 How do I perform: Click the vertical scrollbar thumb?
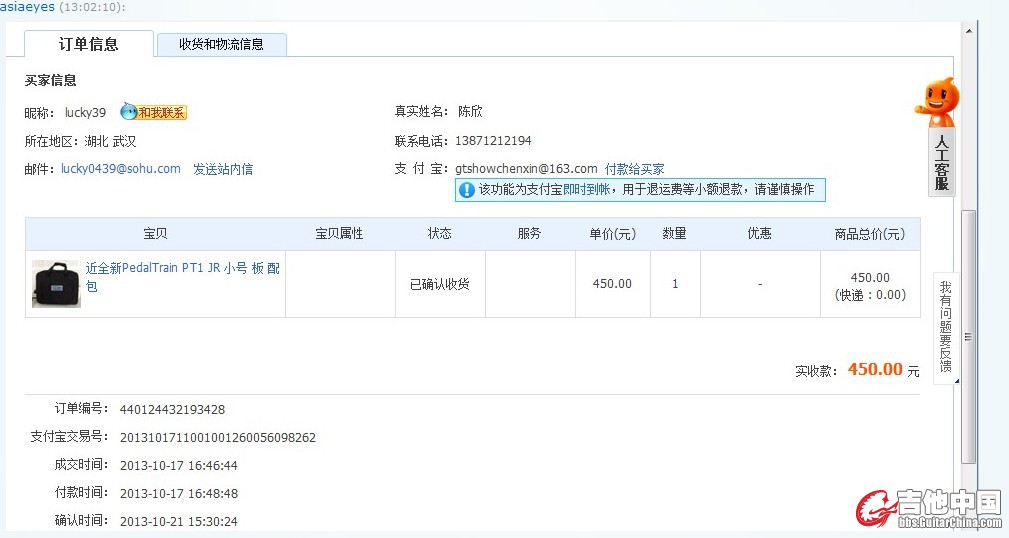968,335
